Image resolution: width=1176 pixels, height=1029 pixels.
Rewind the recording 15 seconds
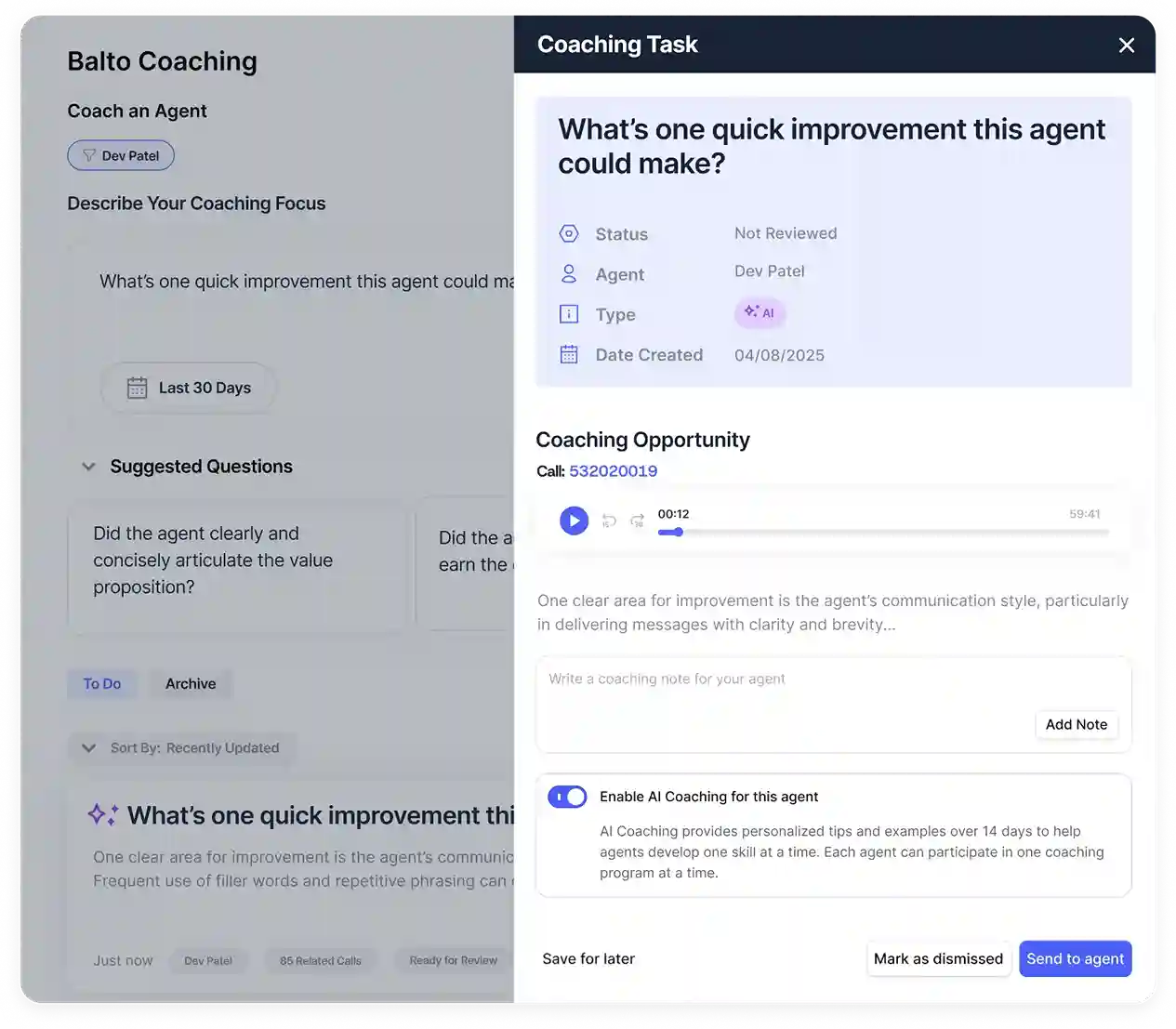[609, 521]
